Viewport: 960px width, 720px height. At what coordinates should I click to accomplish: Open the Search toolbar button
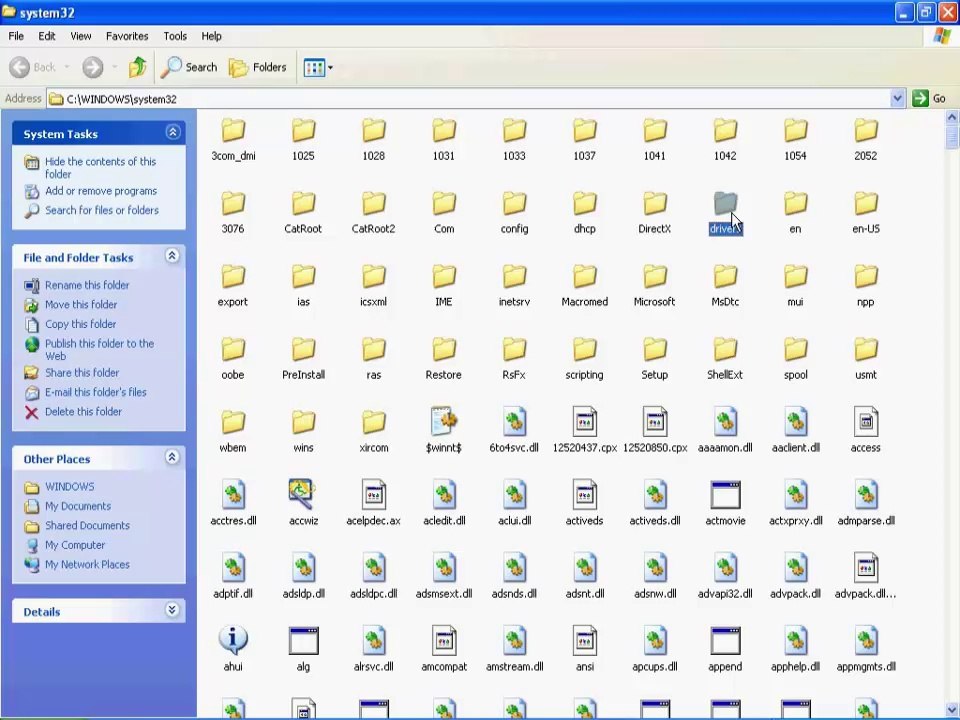[x=189, y=67]
